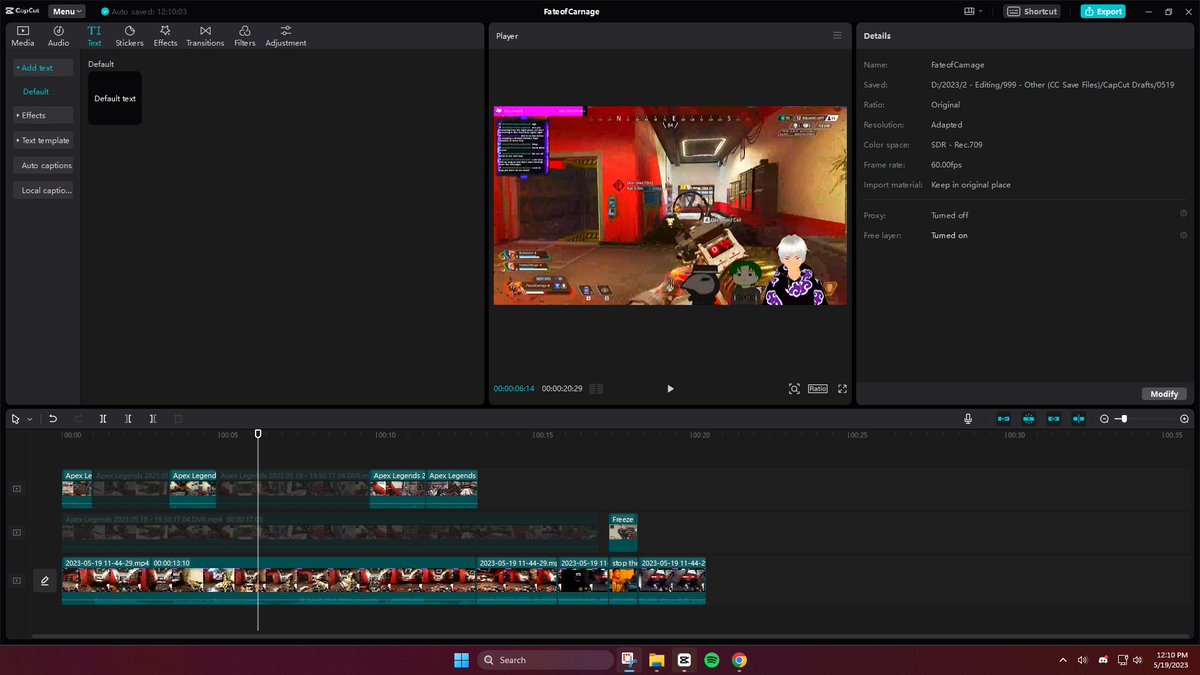The width and height of the screenshot is (1200, 675).
Task: Add the Default text thumbnail
Action: (x=115, y=98)
